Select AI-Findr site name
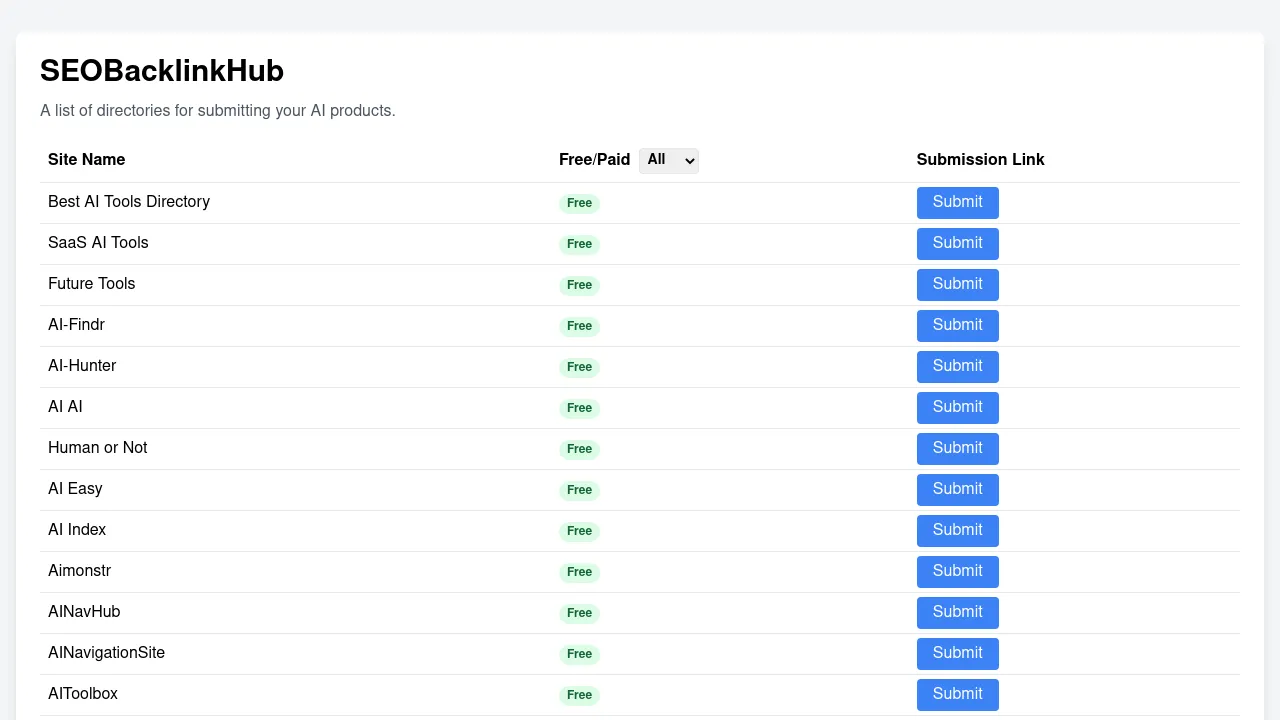 76,325
